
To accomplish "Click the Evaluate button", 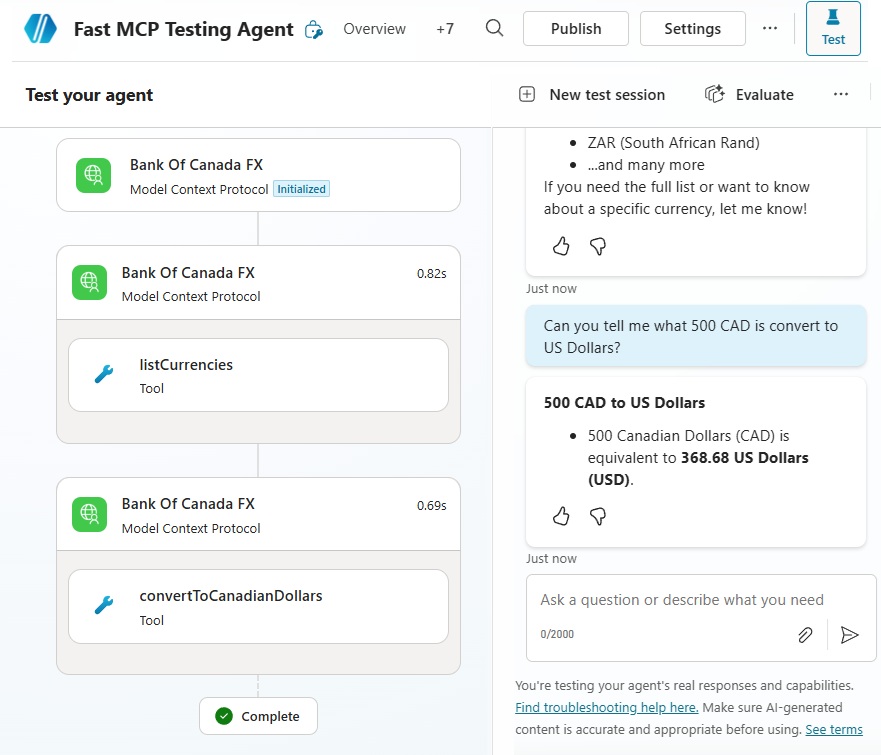I will click(749, 94).
